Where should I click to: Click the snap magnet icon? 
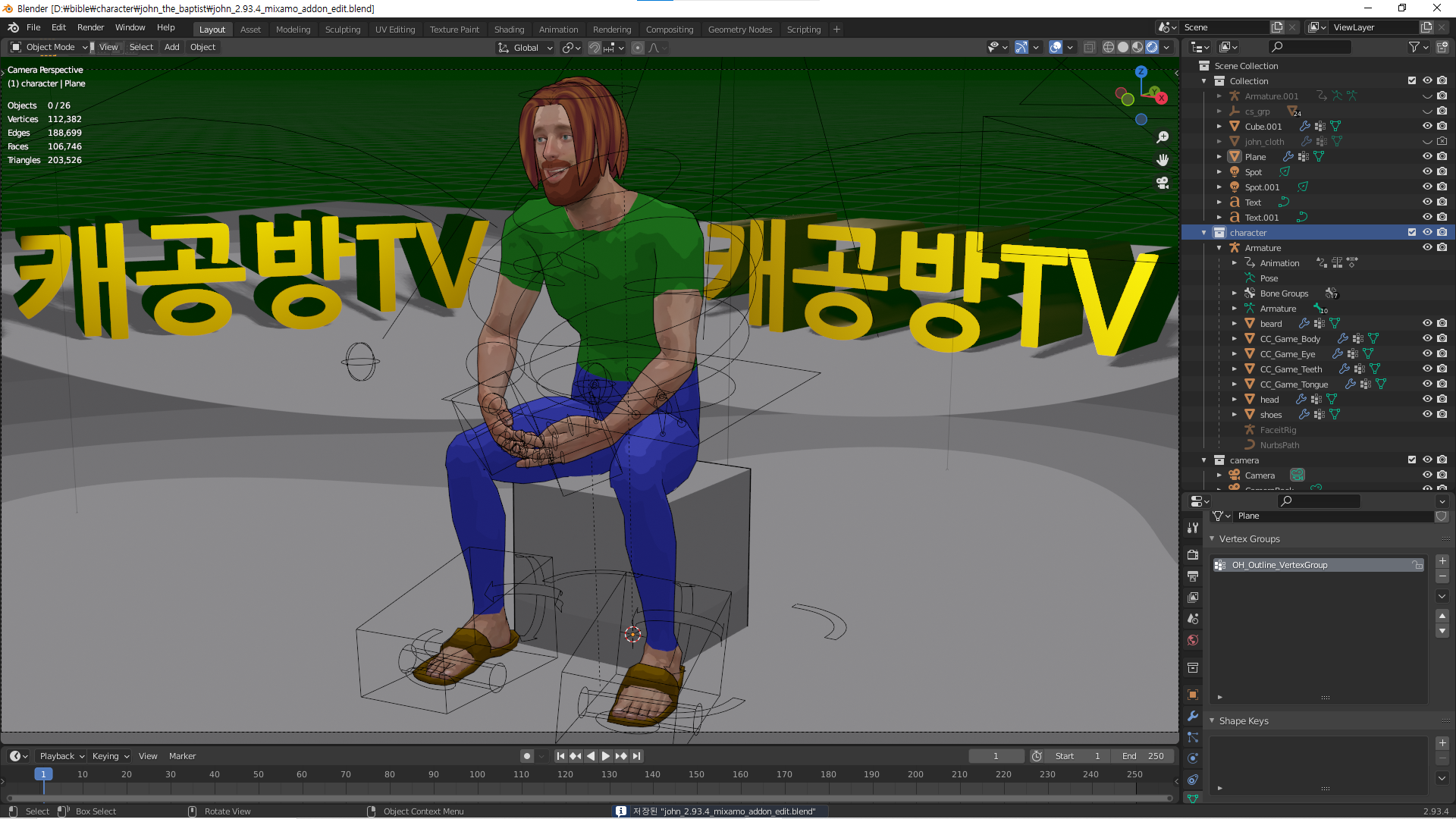(x=595, y=48)
